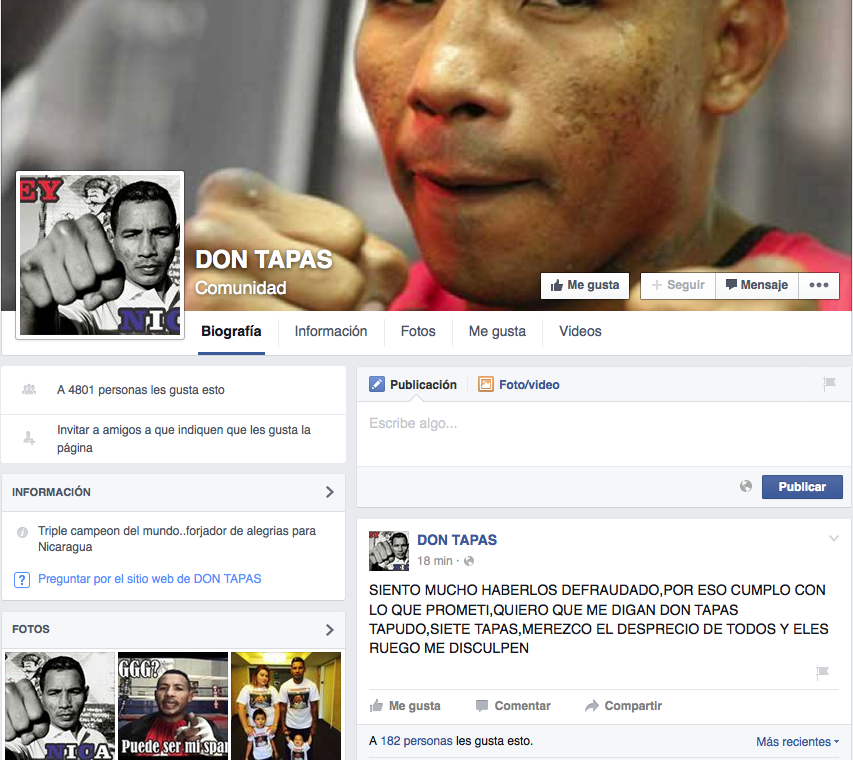Click the flag icon in composer header
The height and width of the screenshot is (760, 853).
pyautogui.click(x=829, y=384)
